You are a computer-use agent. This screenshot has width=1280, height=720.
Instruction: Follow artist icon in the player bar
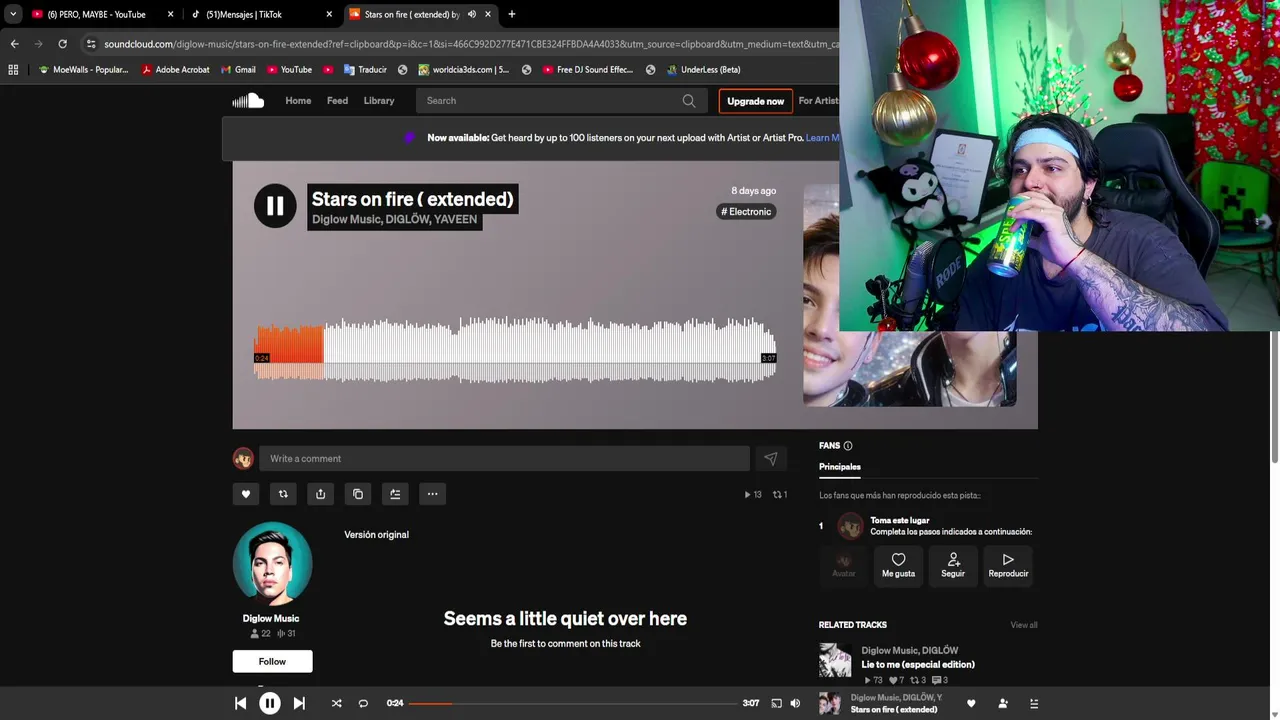tap(1003, 703)
